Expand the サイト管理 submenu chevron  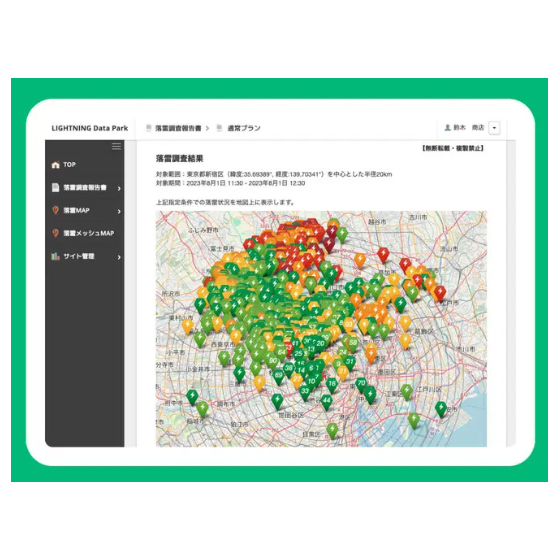[119, 257]
